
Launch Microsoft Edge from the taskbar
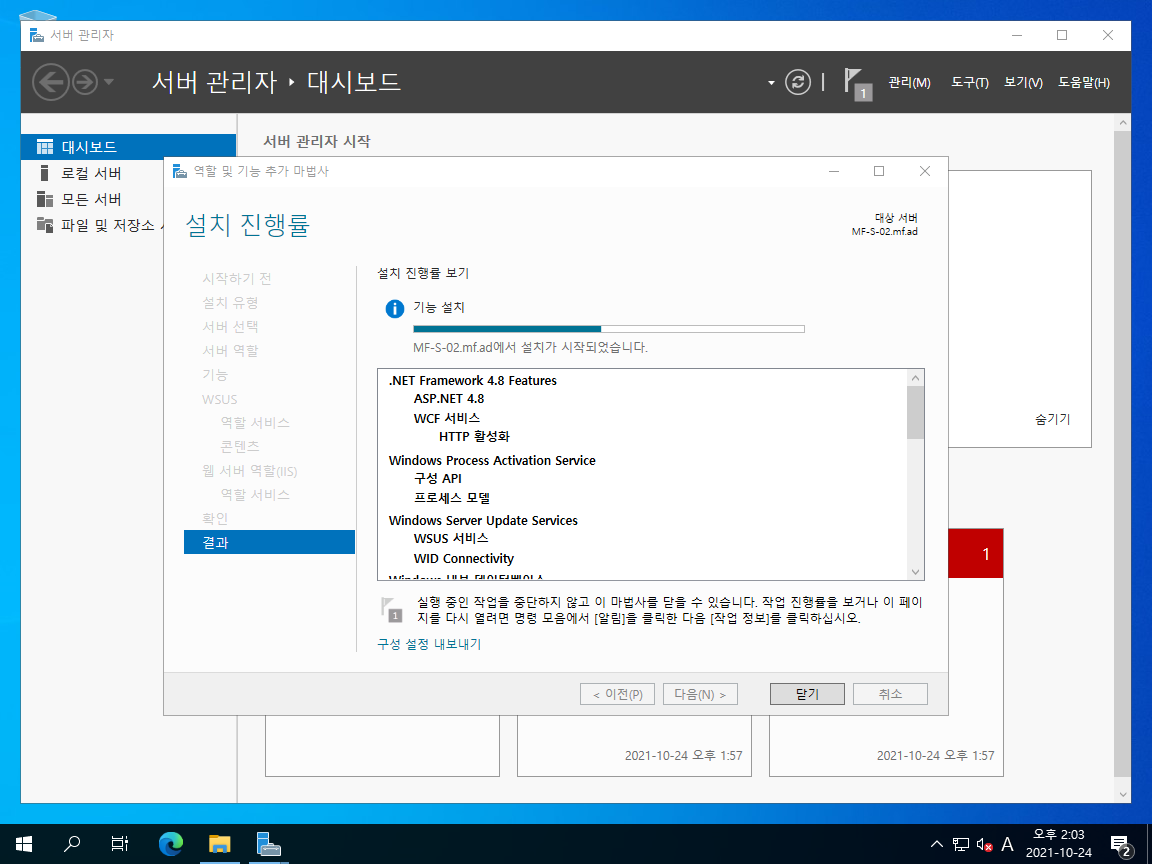pos(170,844)
